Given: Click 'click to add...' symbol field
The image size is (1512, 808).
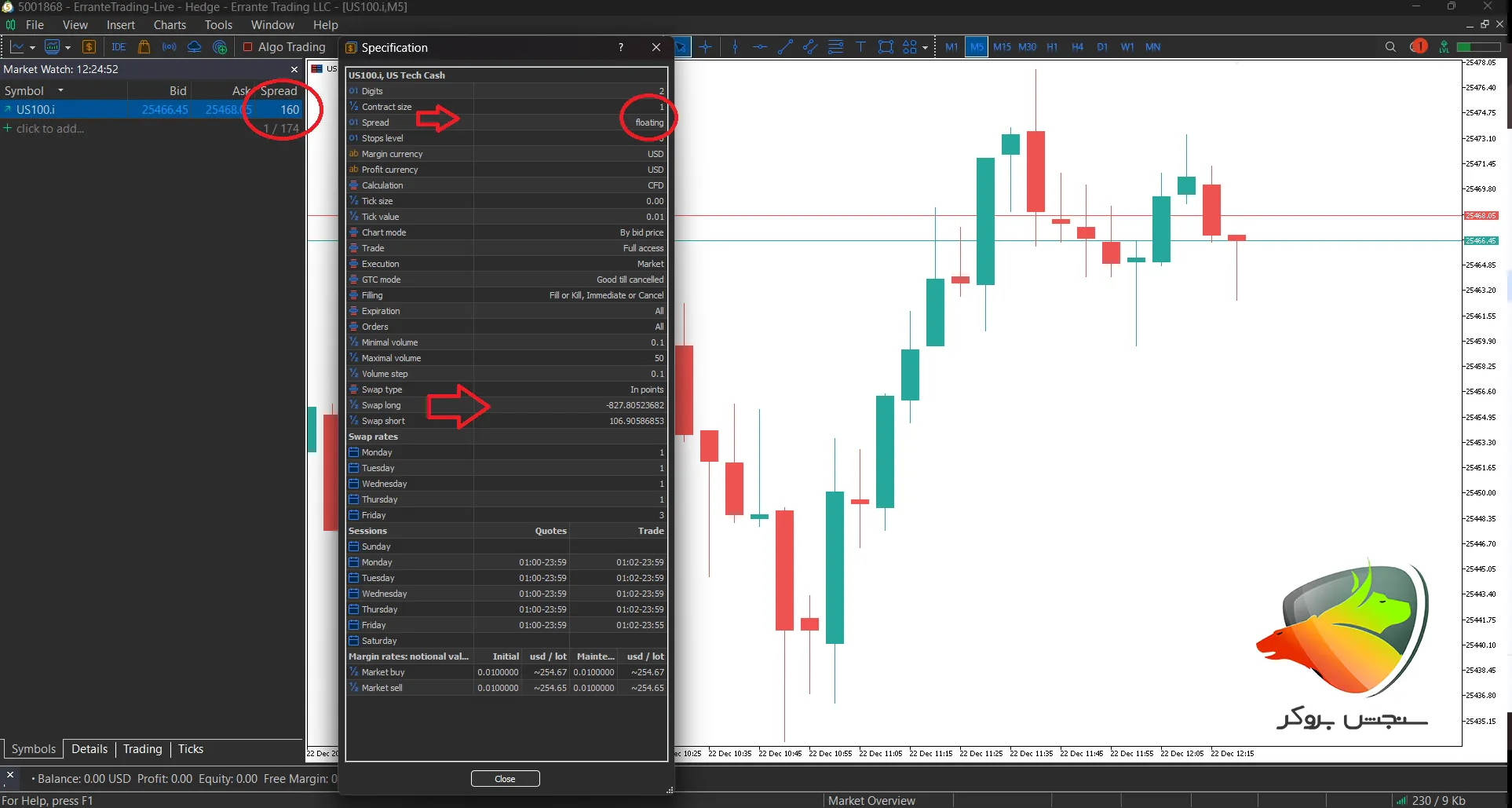Looking at the screenshot, I should (50, 129).
